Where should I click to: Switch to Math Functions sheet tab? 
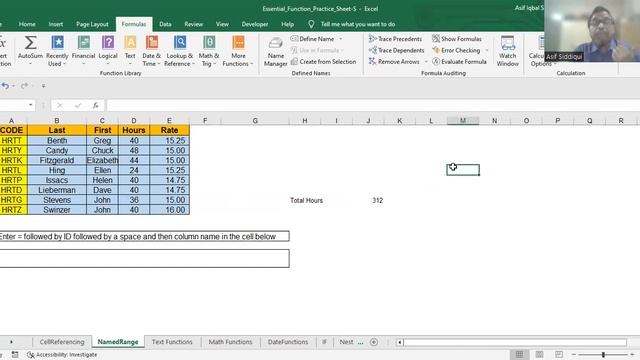[x=230, y=342]
